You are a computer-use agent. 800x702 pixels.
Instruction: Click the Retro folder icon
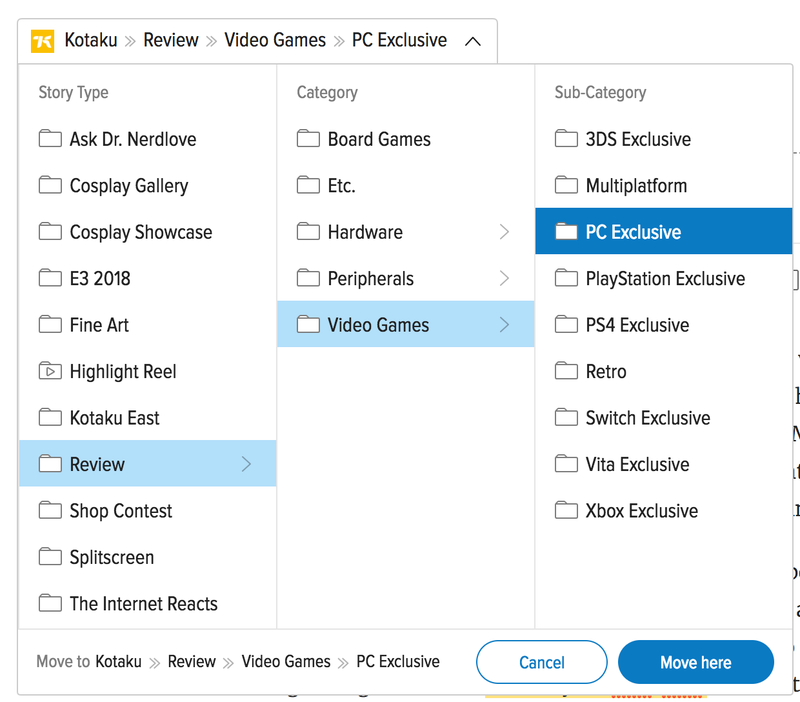click(x=566, y=371)
